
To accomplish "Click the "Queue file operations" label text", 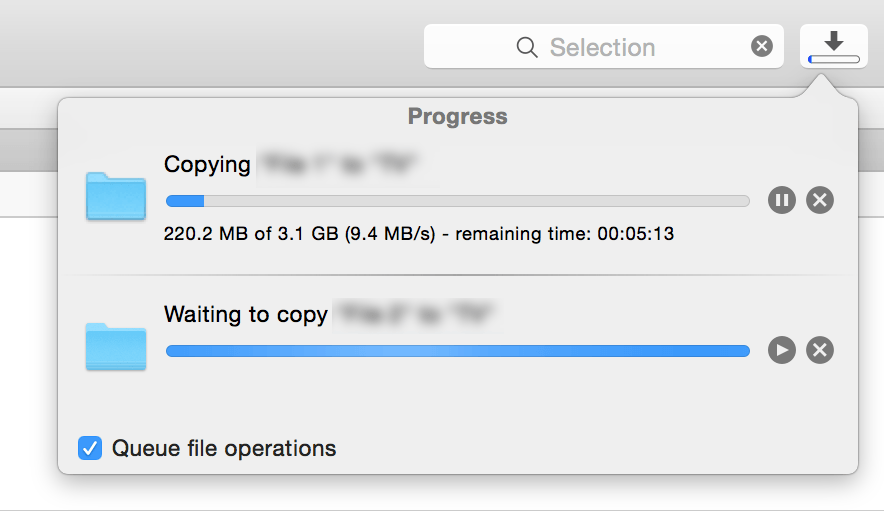I will coord(224,448).
